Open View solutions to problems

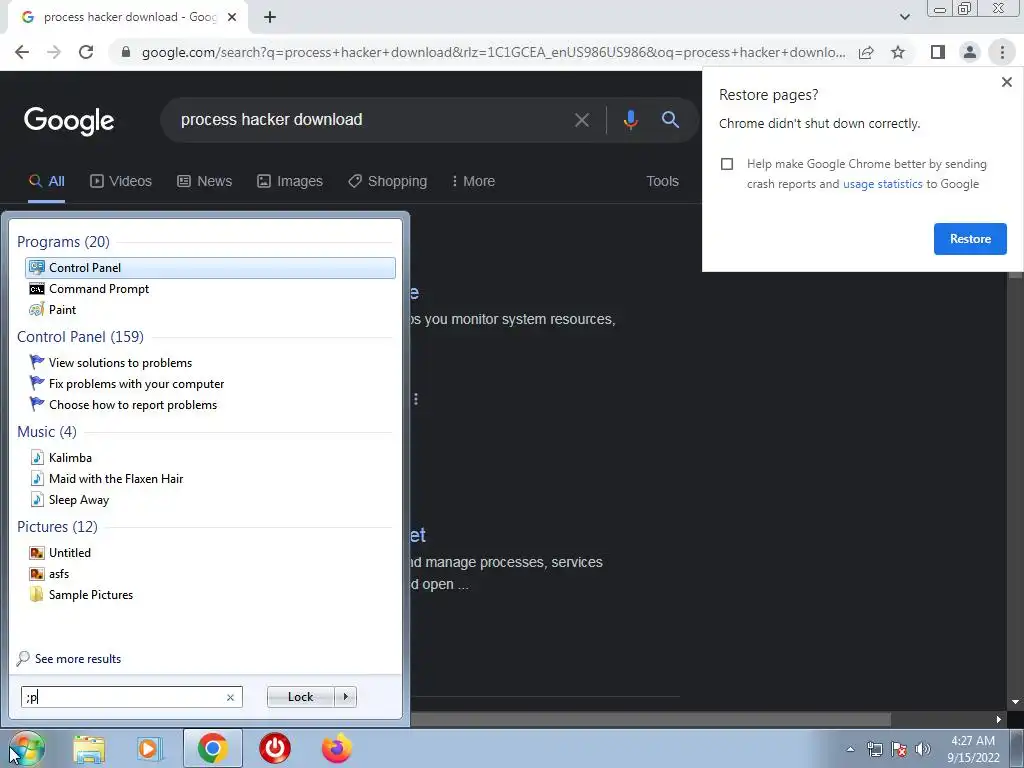210,362
